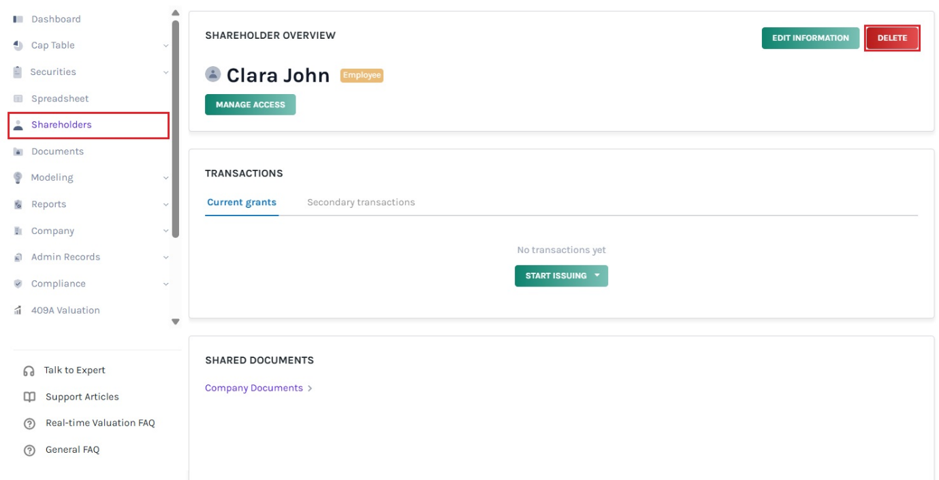Switch to Secondary transactions tab
This screenshot has width=939, height=480.
coord(361,202)
